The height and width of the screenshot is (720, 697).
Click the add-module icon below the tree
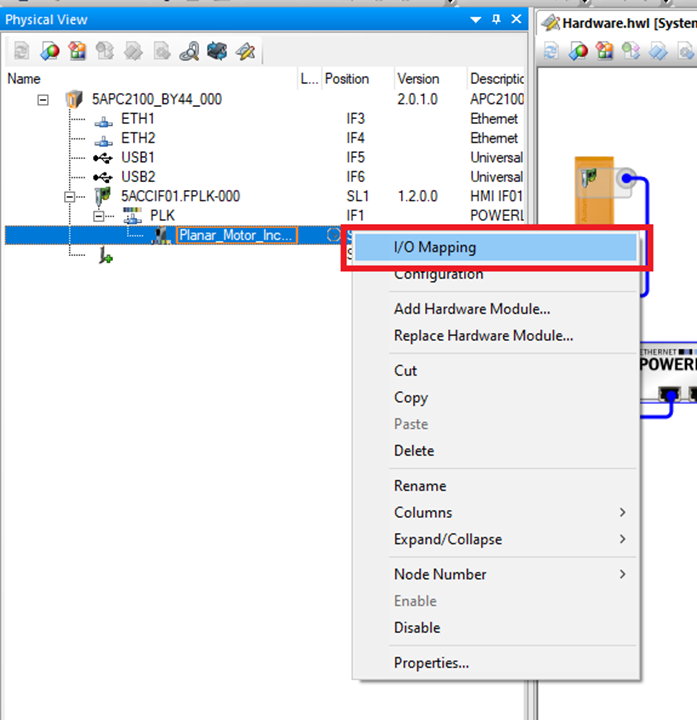(x=104, y=257)
